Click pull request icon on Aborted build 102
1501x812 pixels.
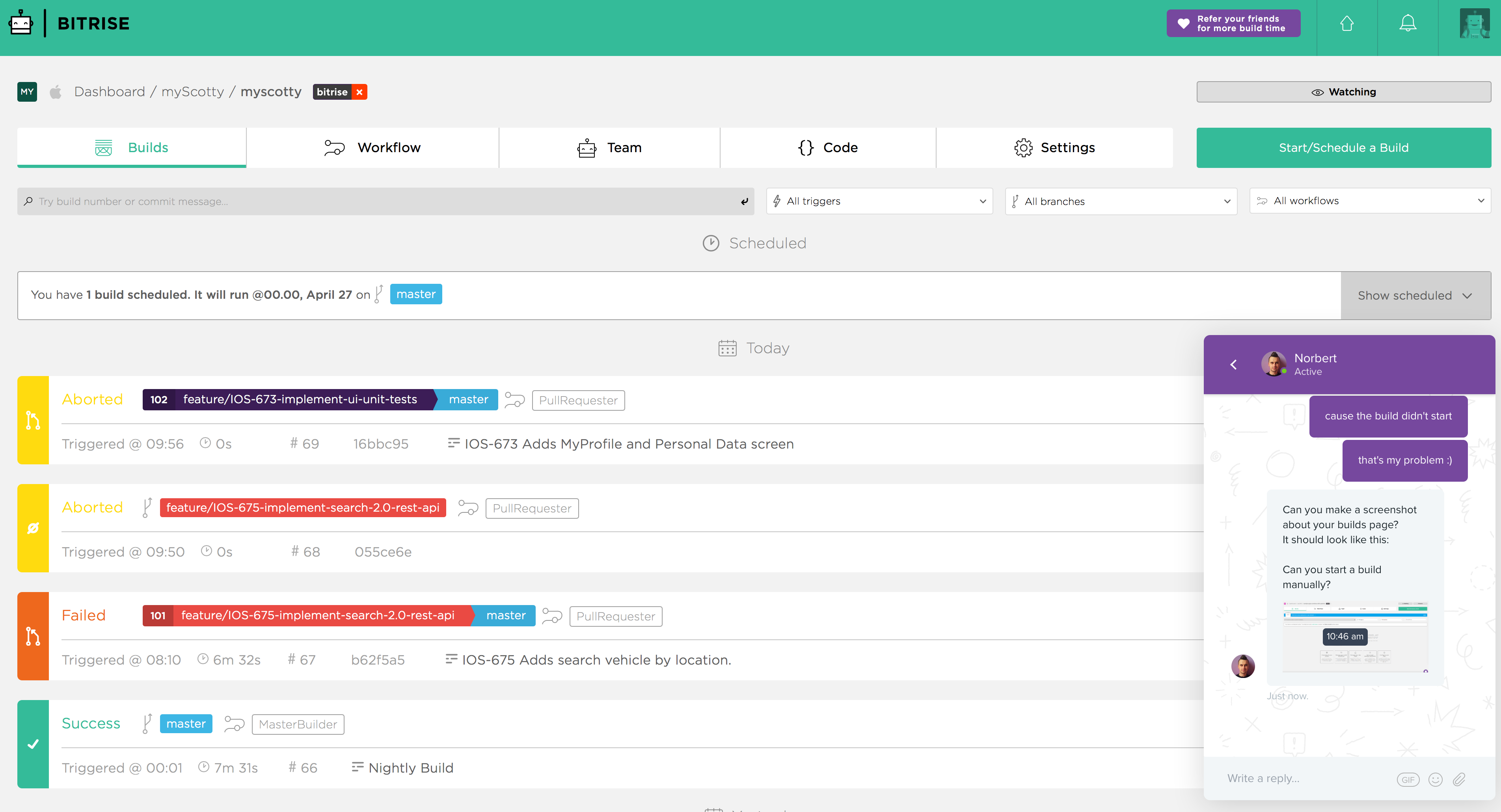coord(33,420)
